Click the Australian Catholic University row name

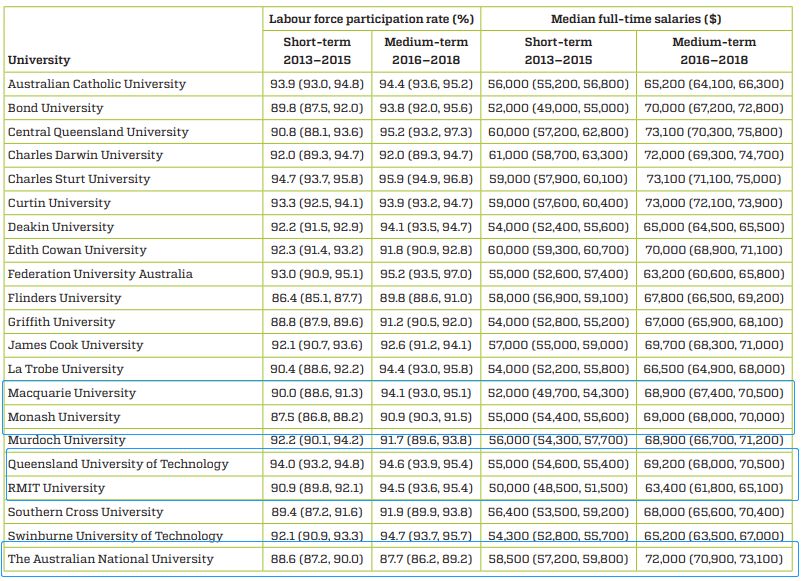coord(97,84)
